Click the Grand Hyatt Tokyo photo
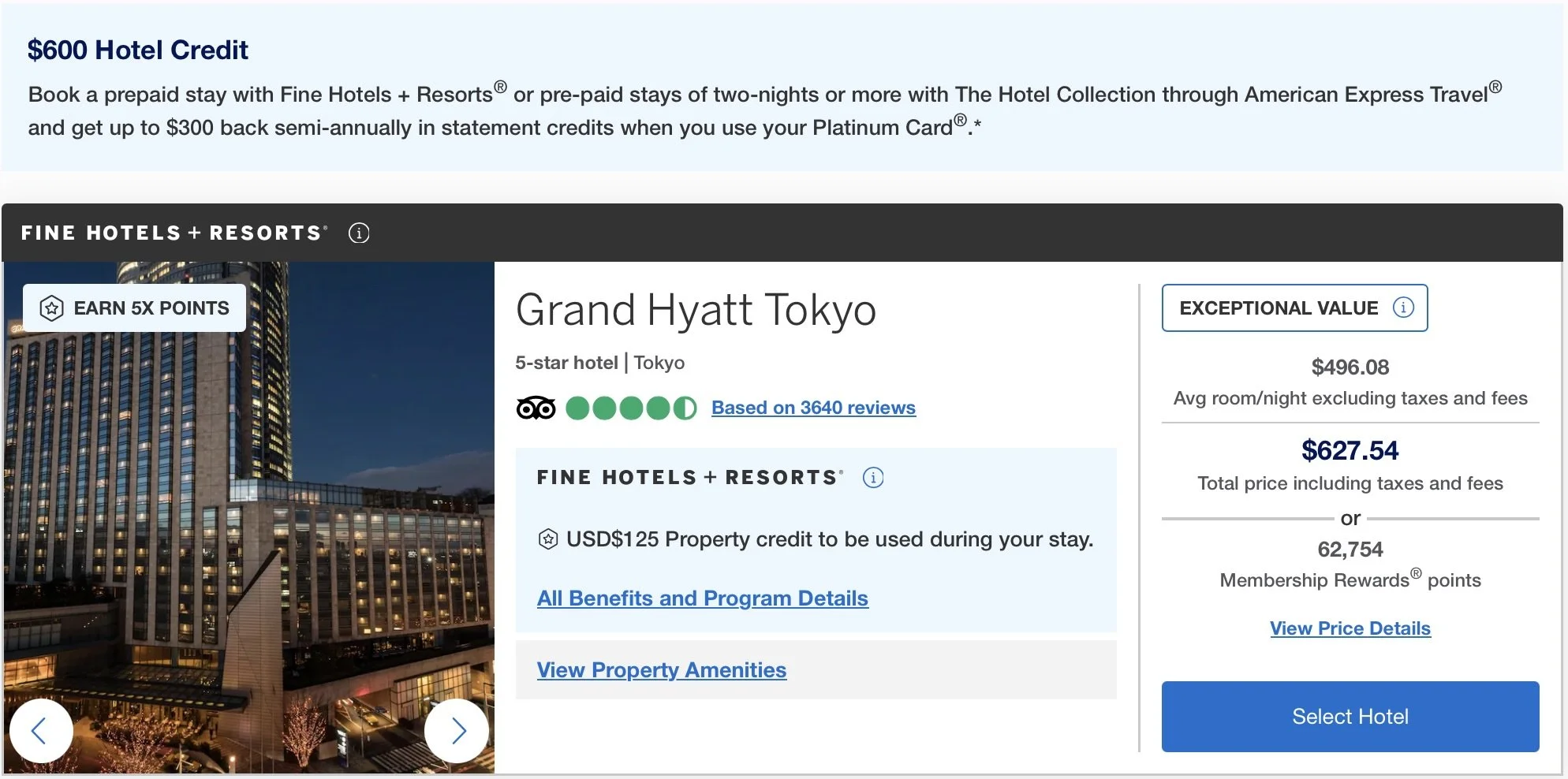 (x=249, y=517)
